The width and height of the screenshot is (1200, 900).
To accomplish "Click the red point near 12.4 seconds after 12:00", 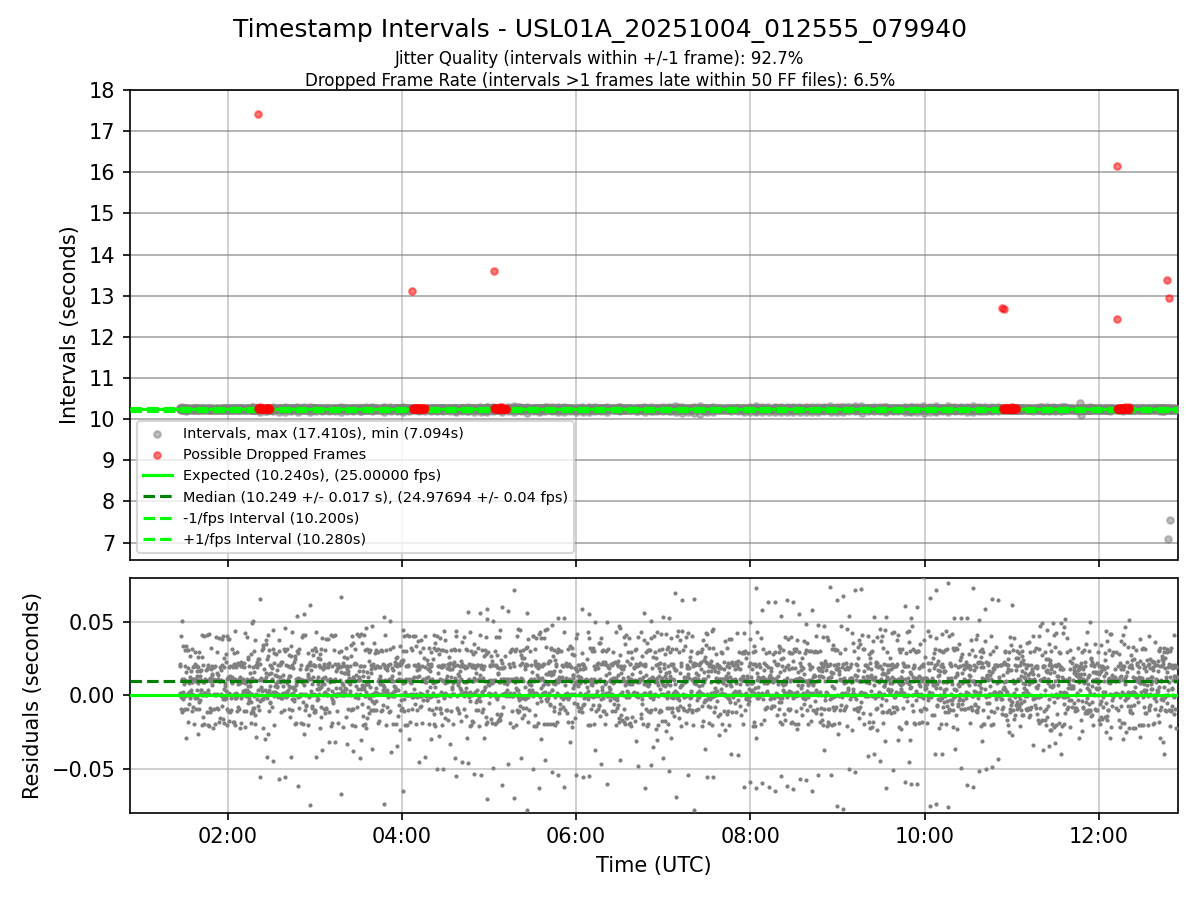I will (x=1117, y=319).
